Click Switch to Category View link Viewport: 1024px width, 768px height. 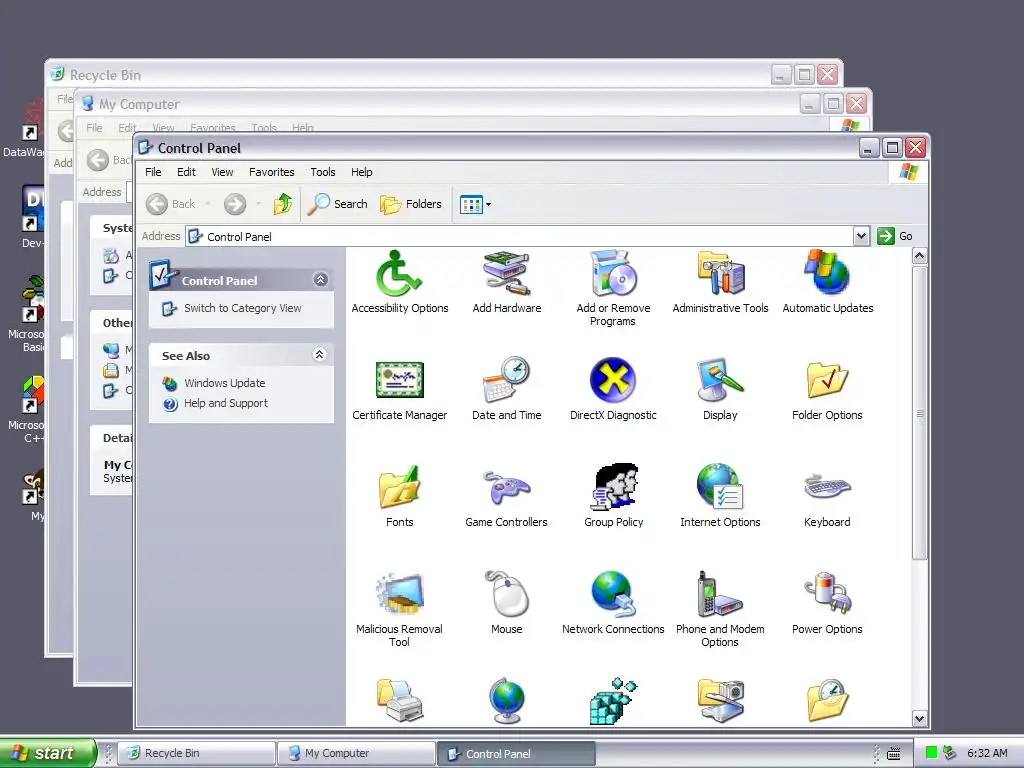point(242,308)
